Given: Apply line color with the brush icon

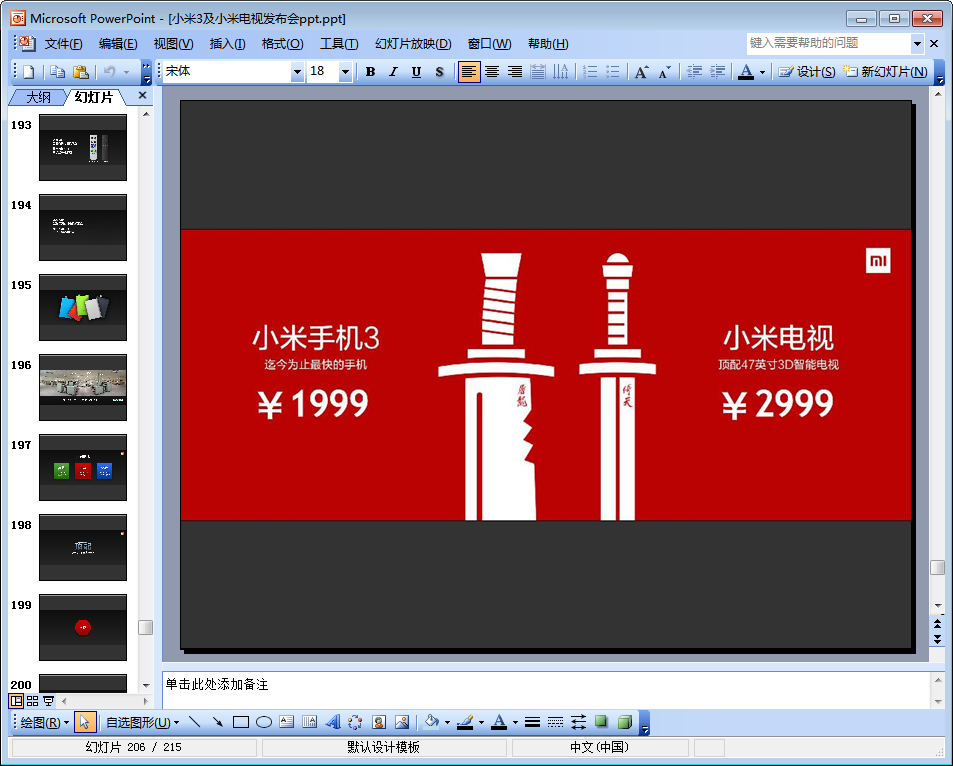Looking at the screenshot, I should pyautogui.click(x=465, y=722).
